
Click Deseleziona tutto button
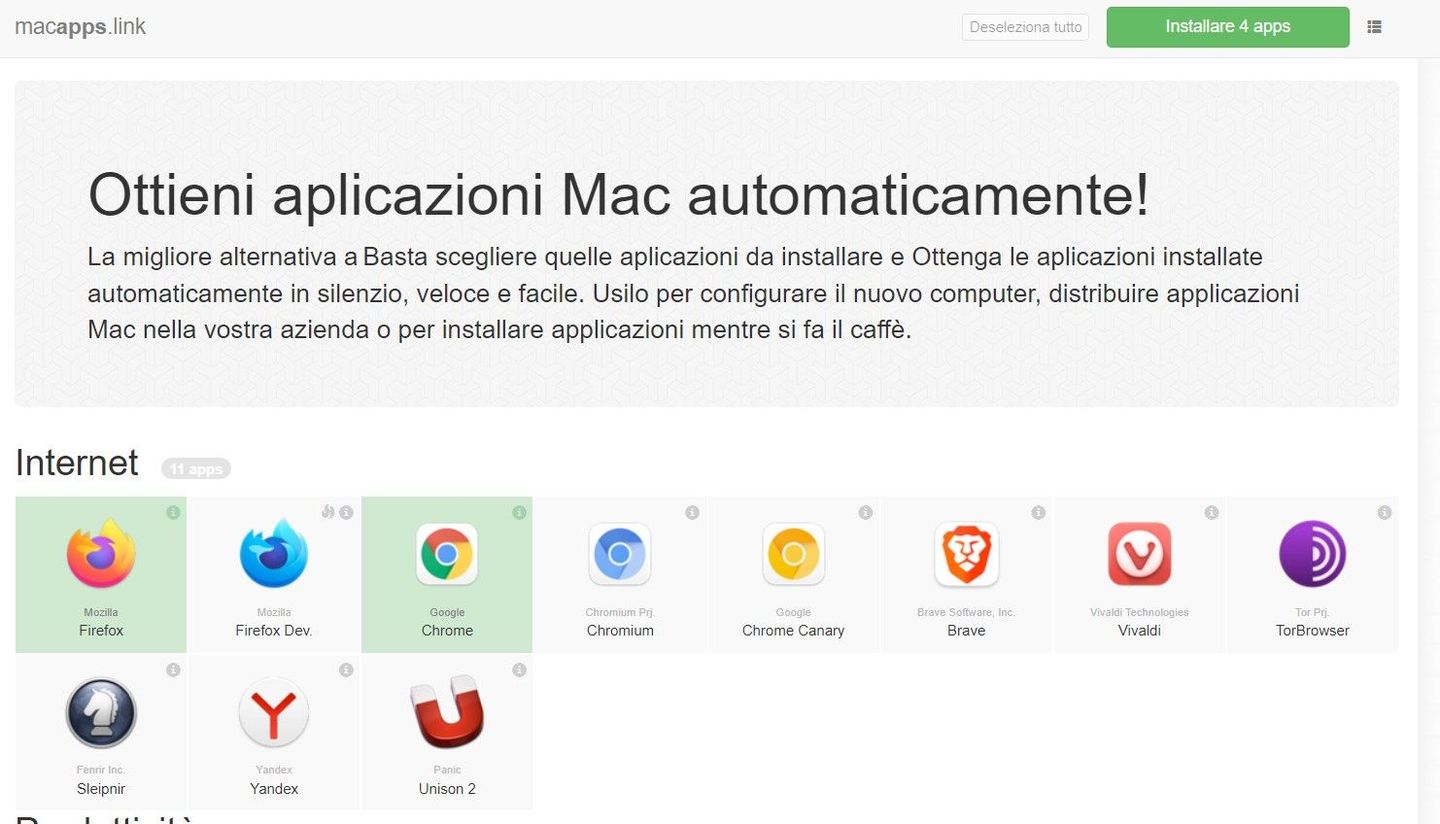(x=1025, y=27)
